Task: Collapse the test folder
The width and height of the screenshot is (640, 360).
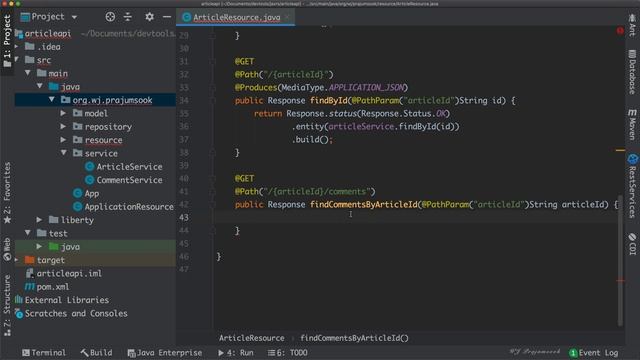Action: point(28,233)
